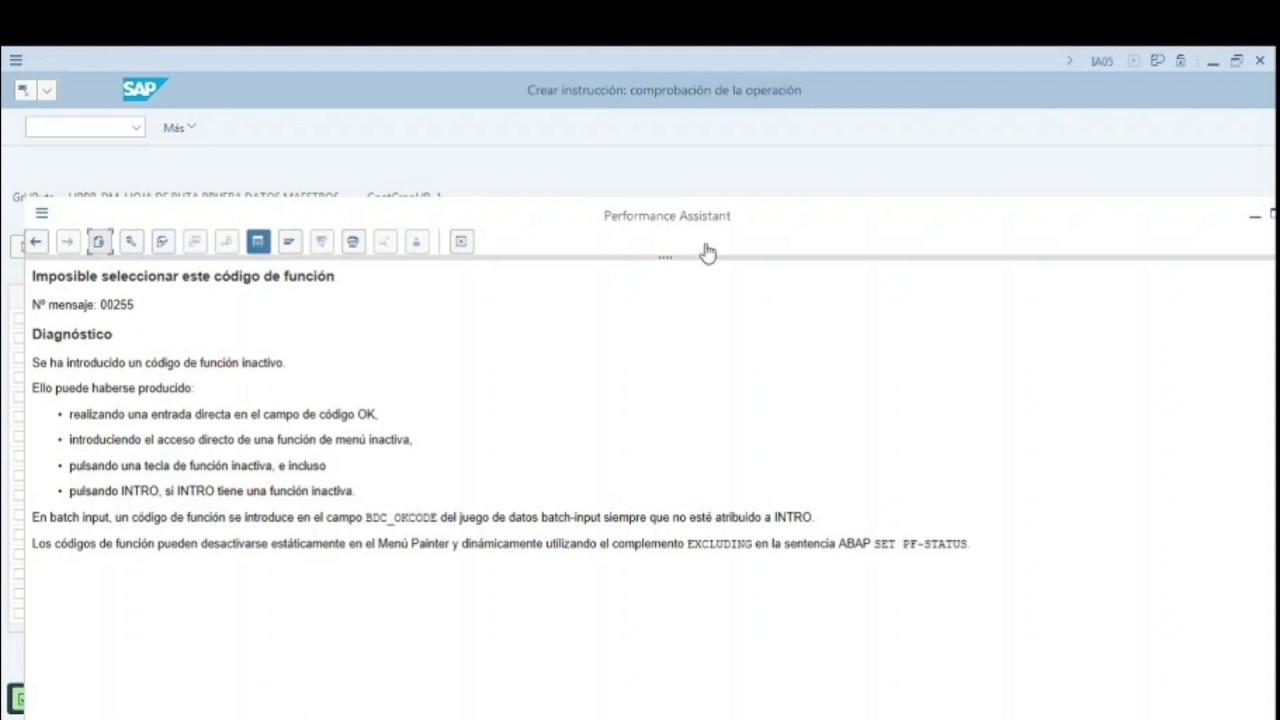Click the IA05 transaction code label
Viewport: 1280px width, 720px height.
tap(1102, 62)
